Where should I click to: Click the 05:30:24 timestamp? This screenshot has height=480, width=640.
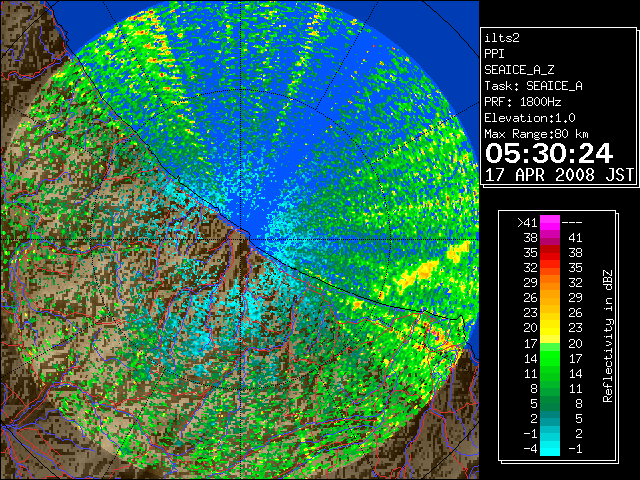click(549, 153)
